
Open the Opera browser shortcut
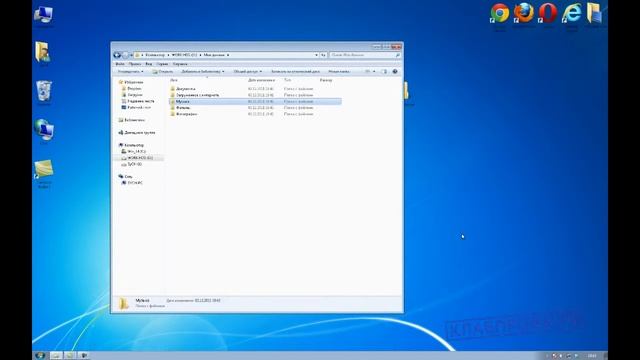click(x=547, y=13)
